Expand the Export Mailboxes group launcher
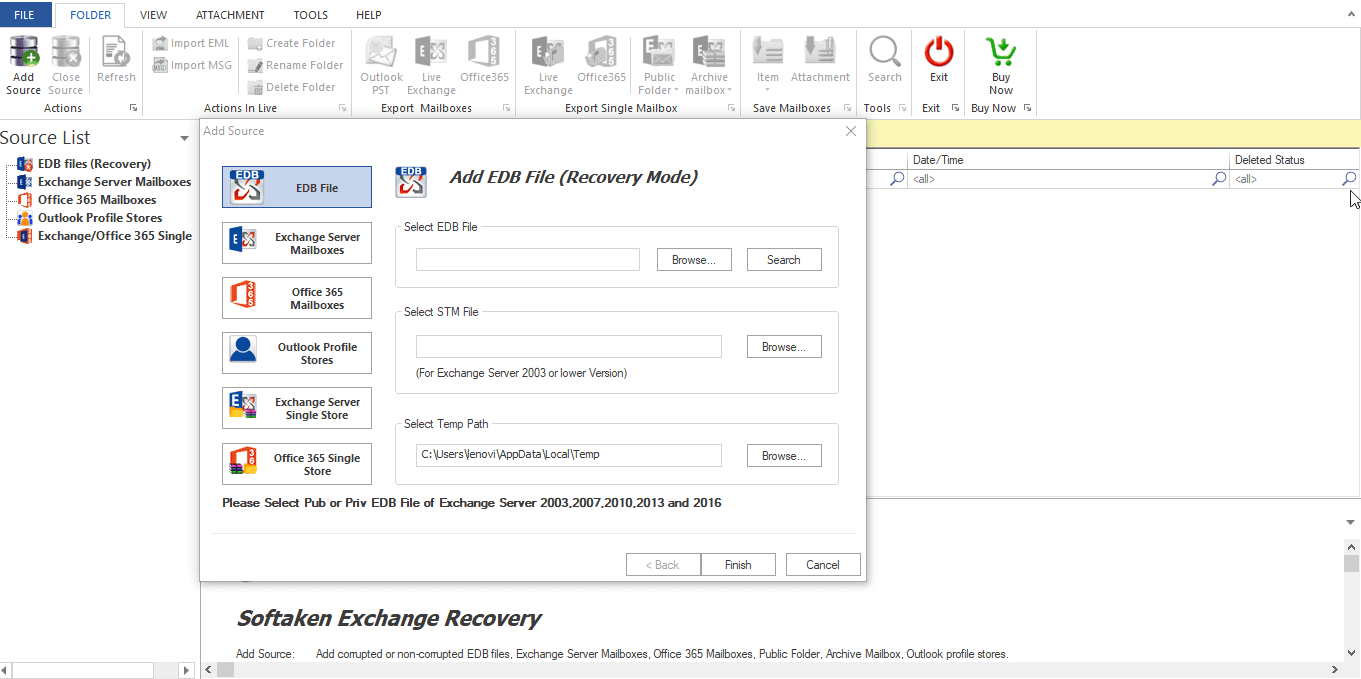This screenshot has height=679, width=1361. (506, 108)
